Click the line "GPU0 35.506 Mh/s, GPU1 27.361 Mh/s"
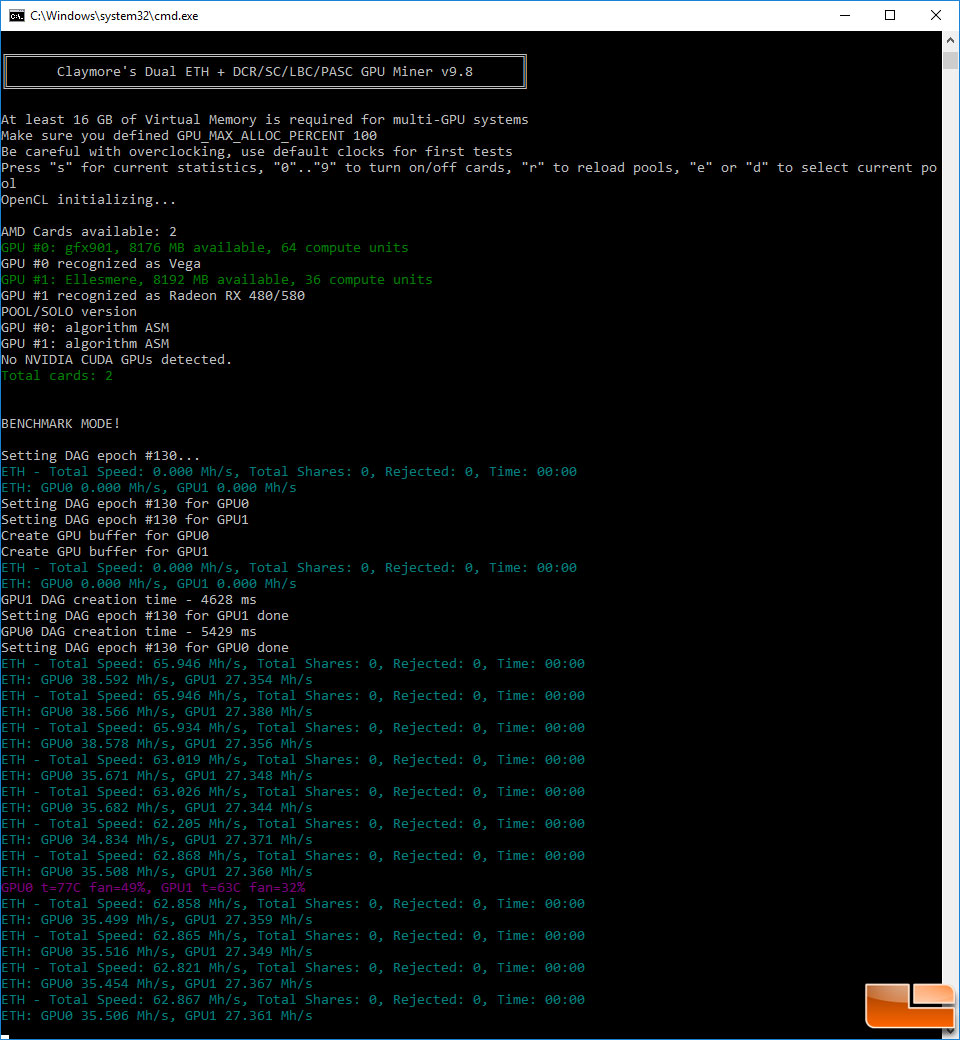The height and width of the screenshot is (1040, 960). [x=157, y=1015]
